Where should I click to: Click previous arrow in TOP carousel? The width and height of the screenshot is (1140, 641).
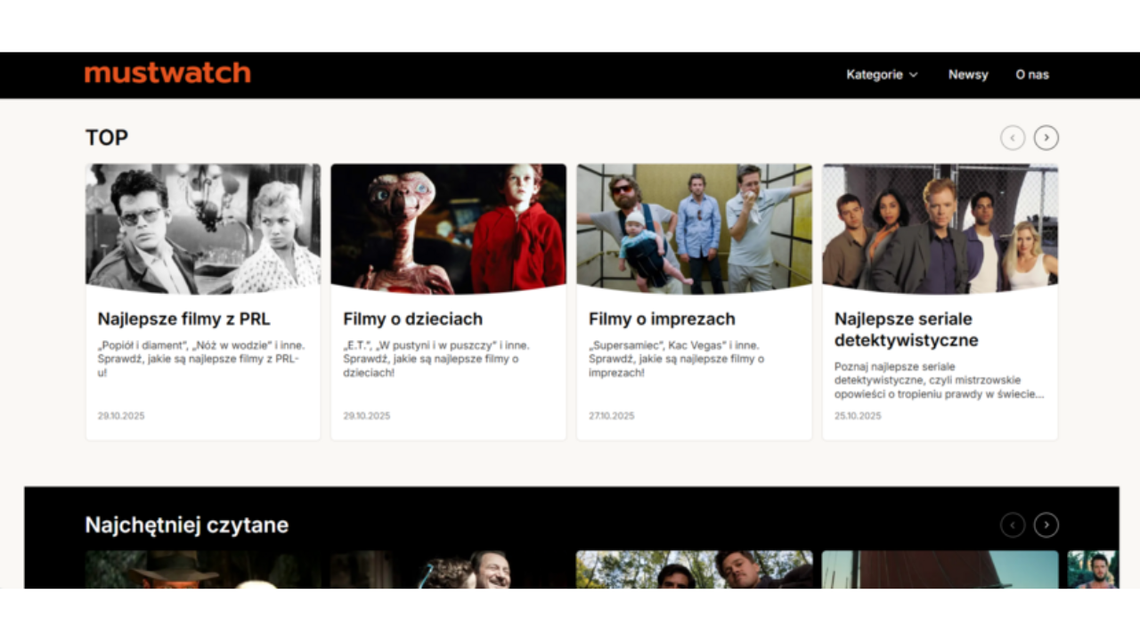click(x=1012, y=138)
